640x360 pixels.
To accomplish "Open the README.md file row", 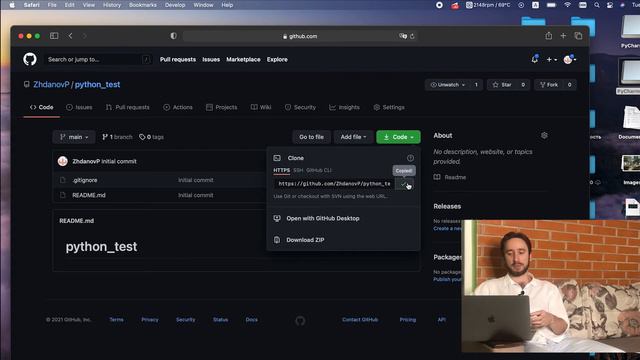I will pos(89,196).
